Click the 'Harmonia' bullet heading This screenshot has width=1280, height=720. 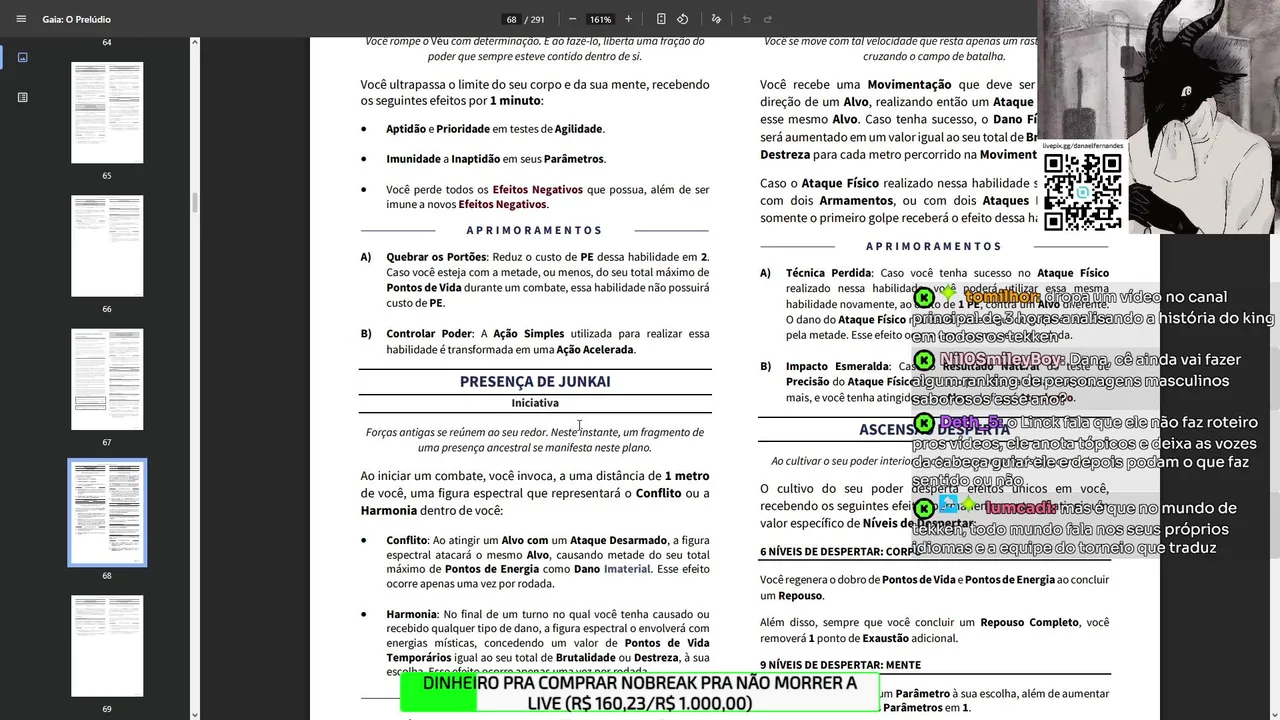411,614
